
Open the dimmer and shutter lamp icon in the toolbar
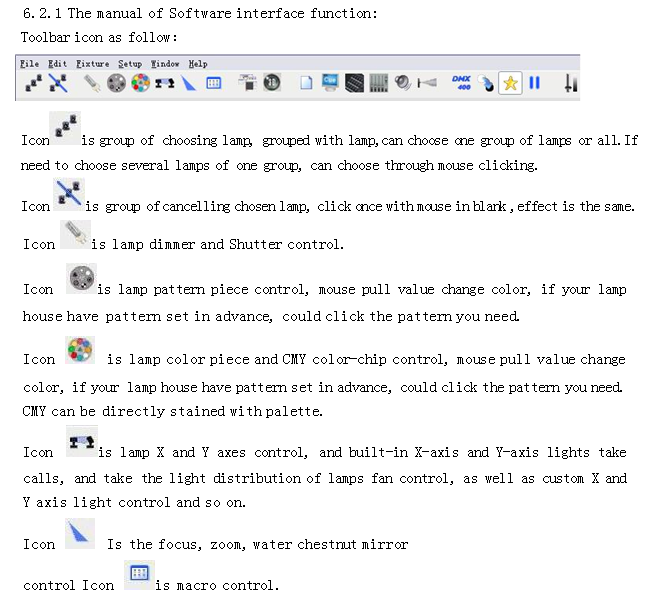(x=92, y=83)
